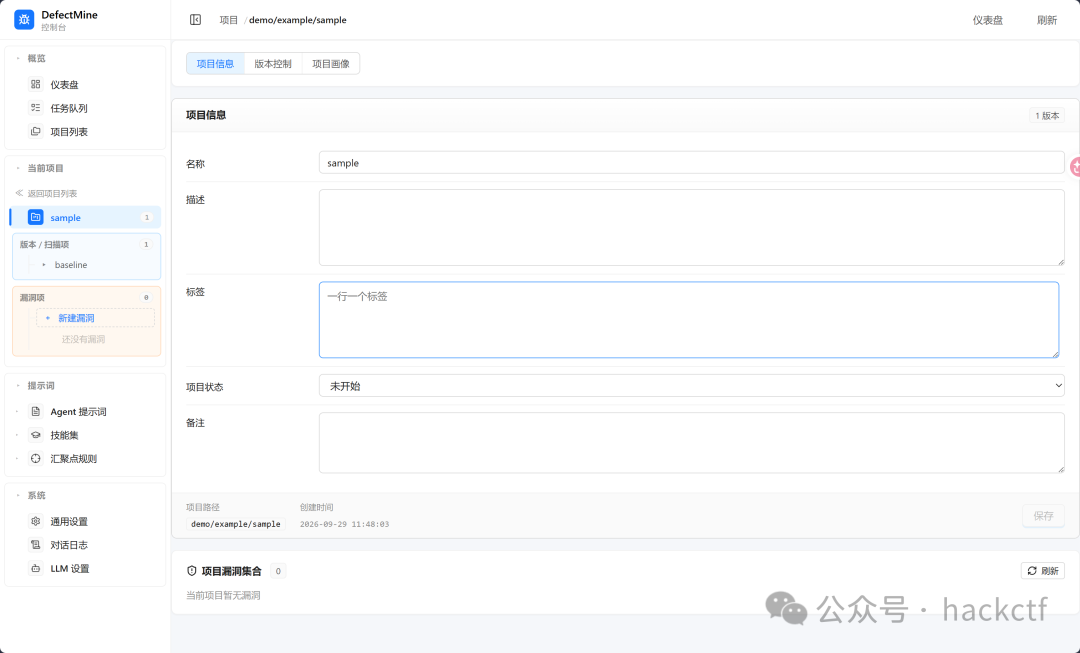Switch to the 项目信息 tab
The image size is (1080, 653).
(216, 63)
